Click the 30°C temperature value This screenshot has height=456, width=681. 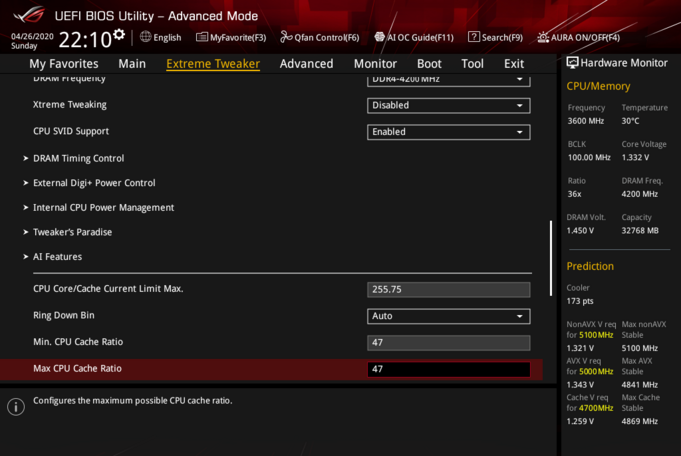630,121
